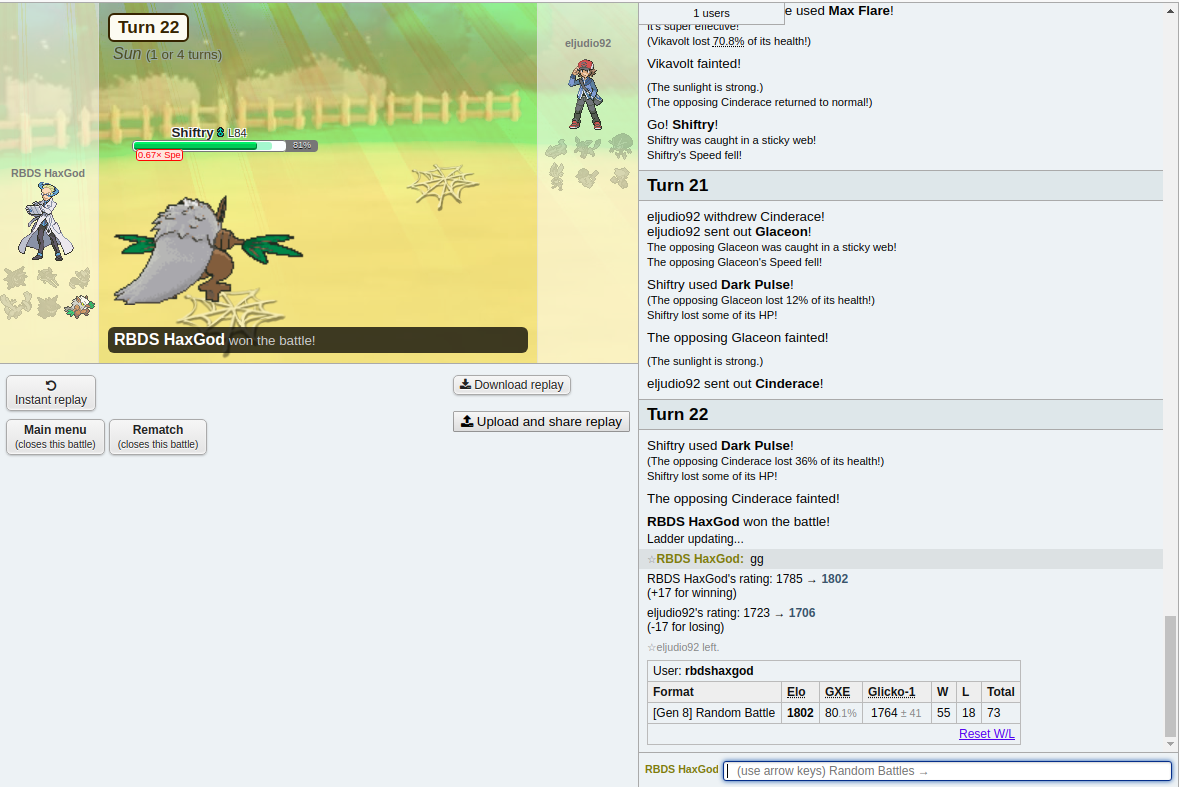Image resolution: width=1179 pixels, height=787 pixels.
Task: Click the Shiftry team icon under RBDS HaxGod
Action: pos(79,306)
